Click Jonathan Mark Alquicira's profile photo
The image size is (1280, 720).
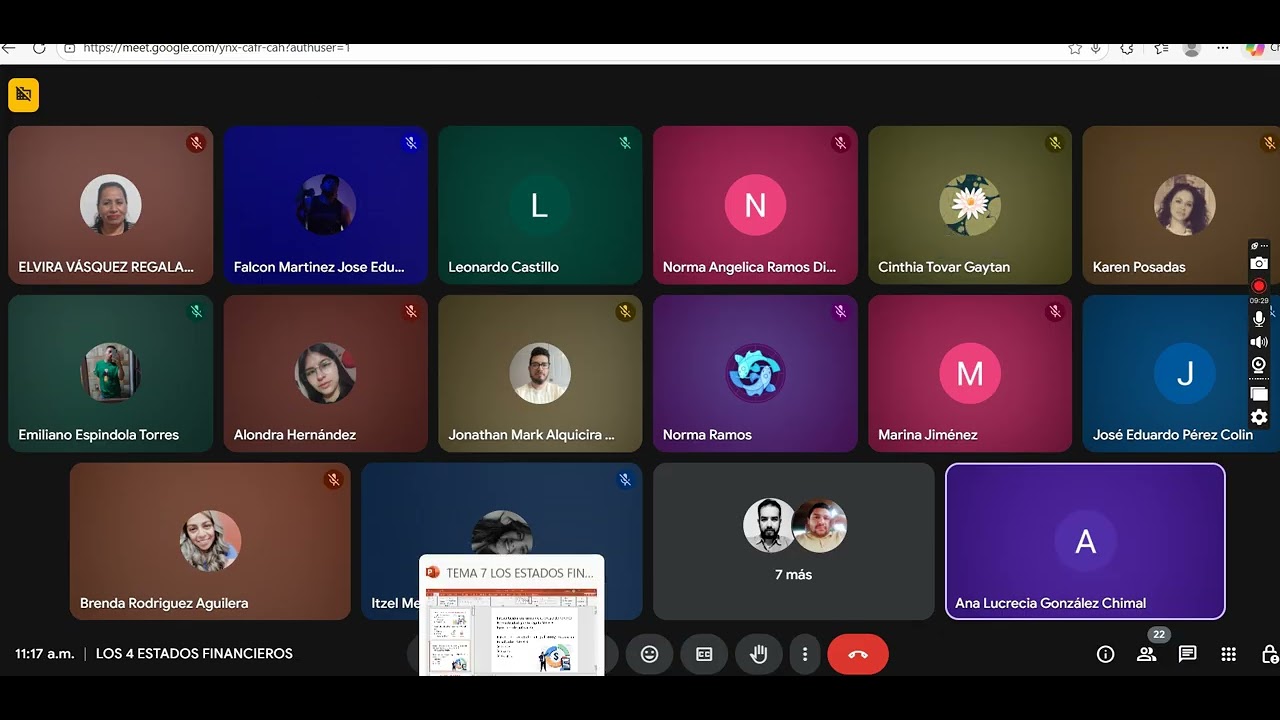540,373
